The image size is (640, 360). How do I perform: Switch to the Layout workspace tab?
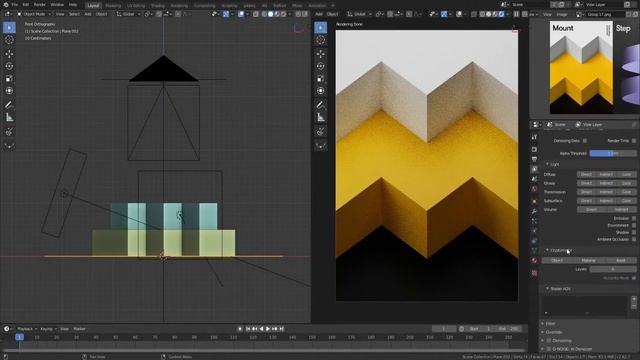pos(93,6)
